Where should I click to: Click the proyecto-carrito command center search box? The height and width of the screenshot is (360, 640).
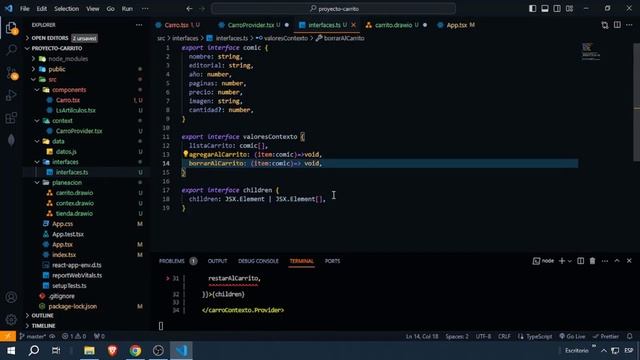pyautogui.click(x=333, y=9)
